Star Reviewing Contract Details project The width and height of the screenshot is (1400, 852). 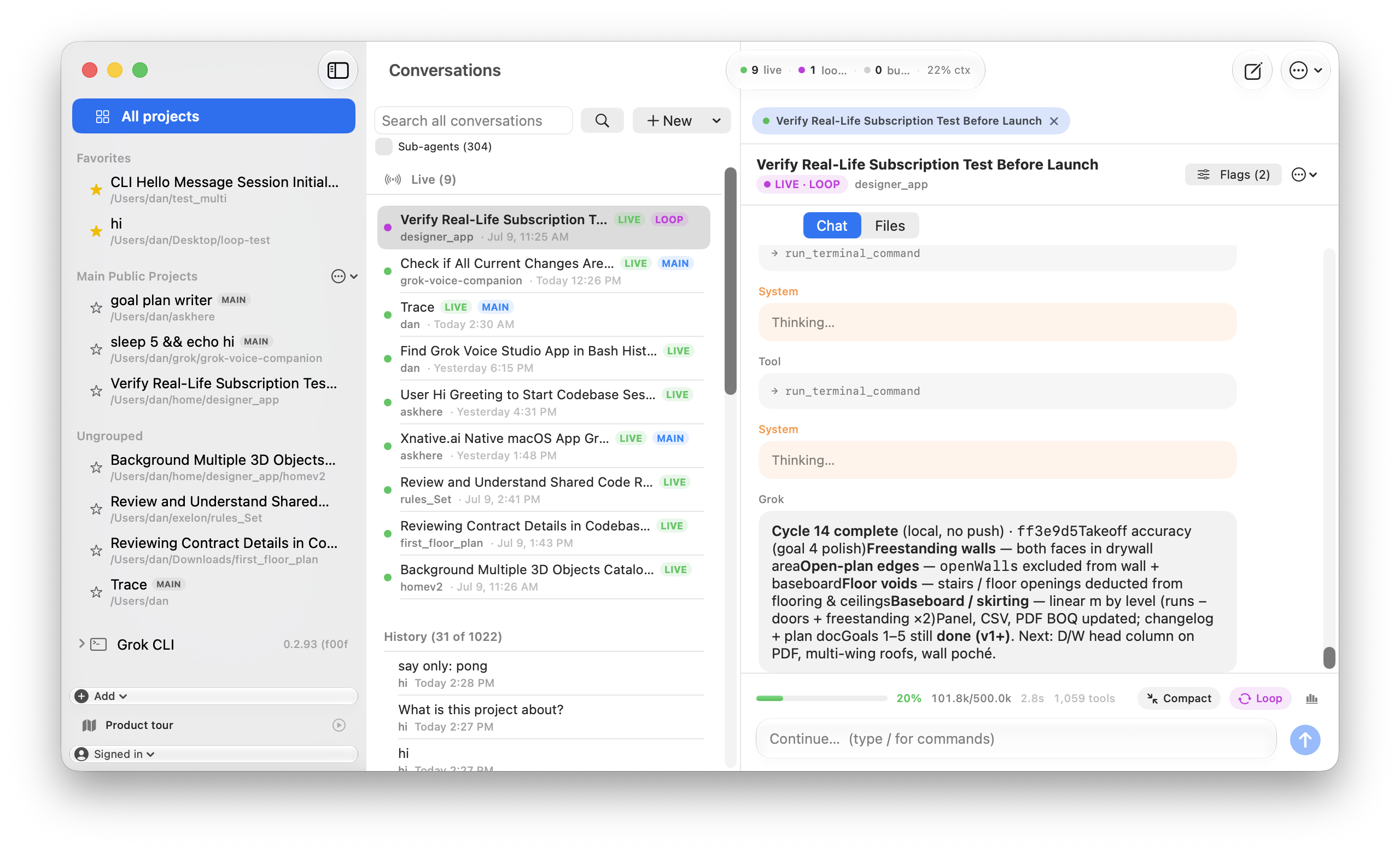(x=96, y=550)
